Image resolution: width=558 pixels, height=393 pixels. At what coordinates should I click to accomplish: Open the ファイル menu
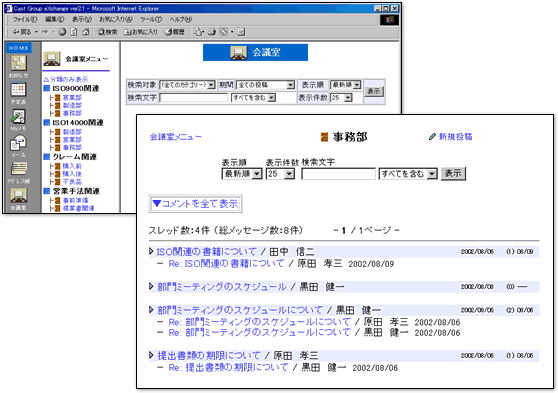[x=25, y=19]
